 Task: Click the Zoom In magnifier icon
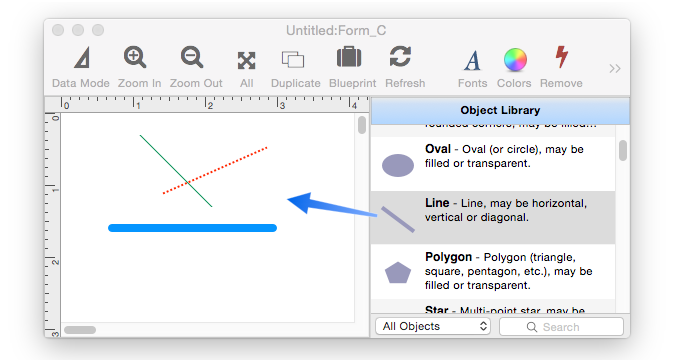pyautogui.click(x=135, y=58)
